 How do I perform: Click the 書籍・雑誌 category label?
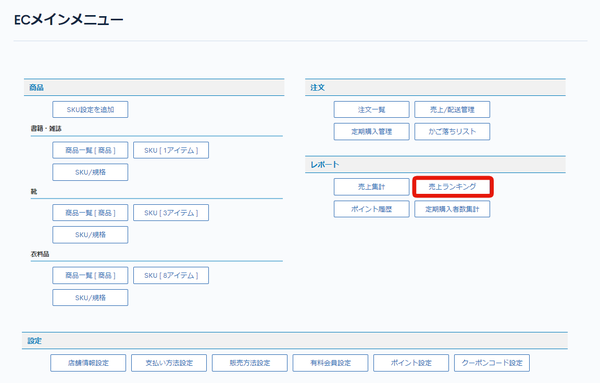(46, 129)
